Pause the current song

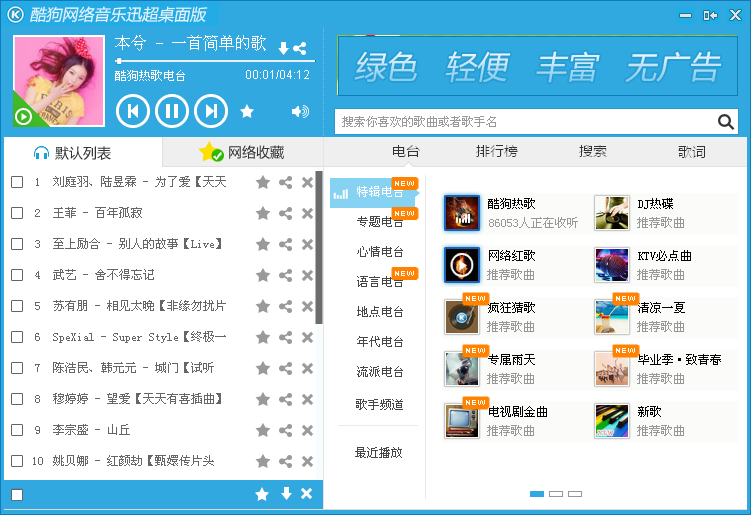[172, 111]
